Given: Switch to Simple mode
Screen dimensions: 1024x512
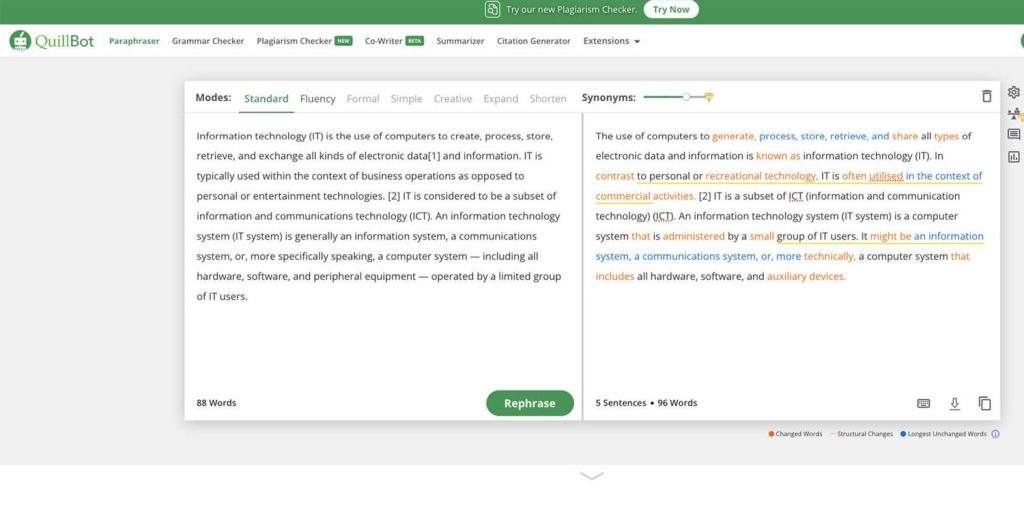Looking at the screenshot, I should pyautogui.click(x=406, y=99).
